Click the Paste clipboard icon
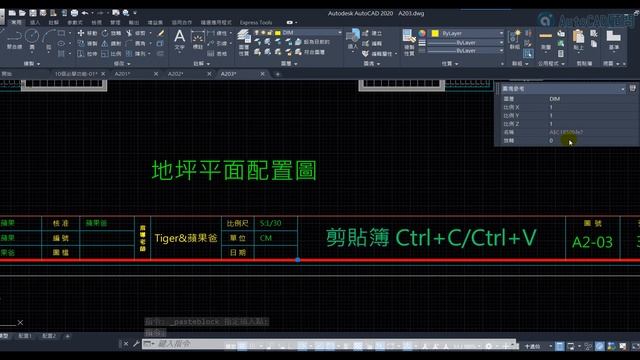The image size is (640, 360). click(578, 40)
